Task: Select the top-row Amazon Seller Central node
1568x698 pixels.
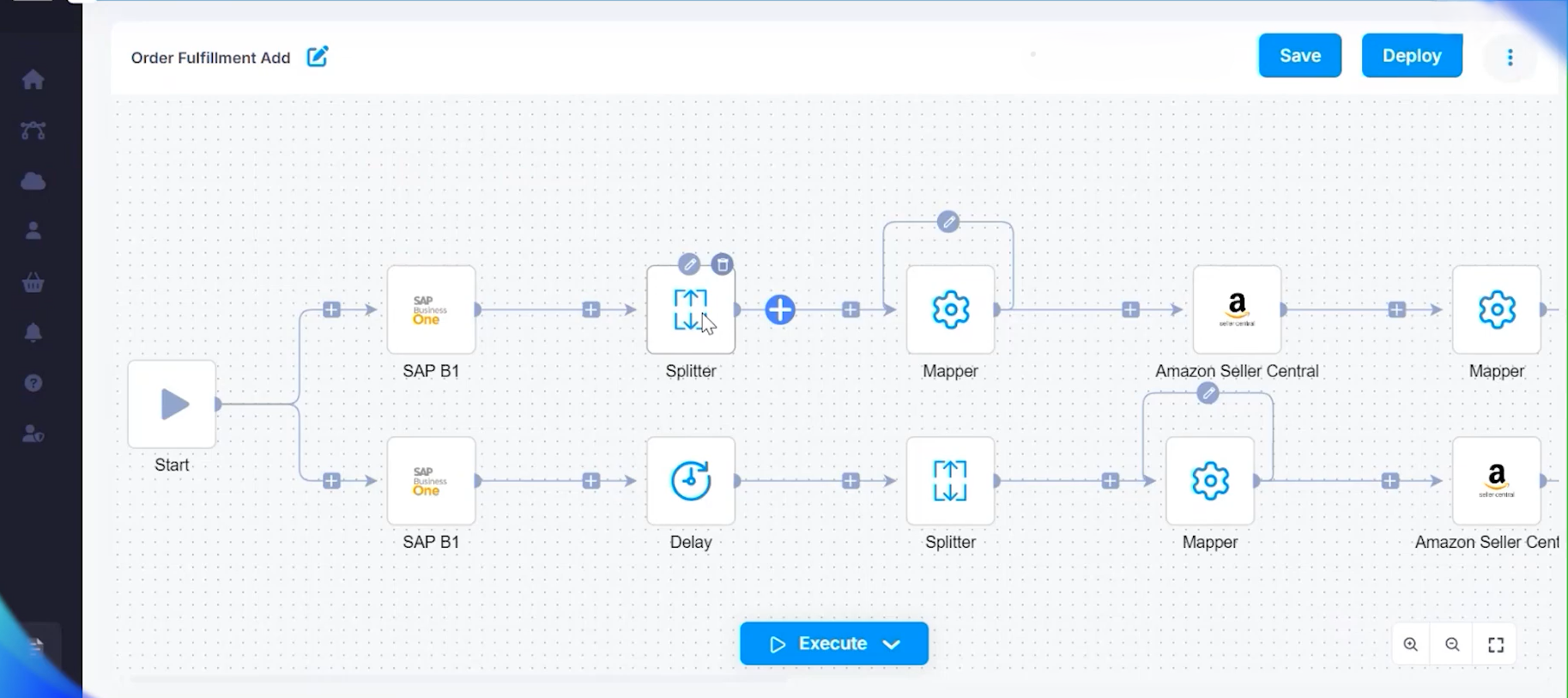Action: click(x=1237, y=310)
